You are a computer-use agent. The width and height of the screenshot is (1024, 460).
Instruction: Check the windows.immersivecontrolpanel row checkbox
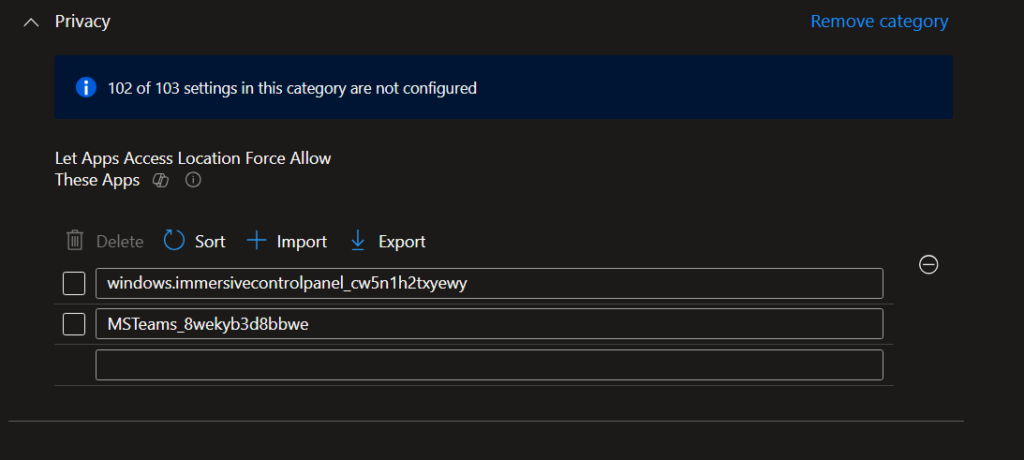click(74, 284)
